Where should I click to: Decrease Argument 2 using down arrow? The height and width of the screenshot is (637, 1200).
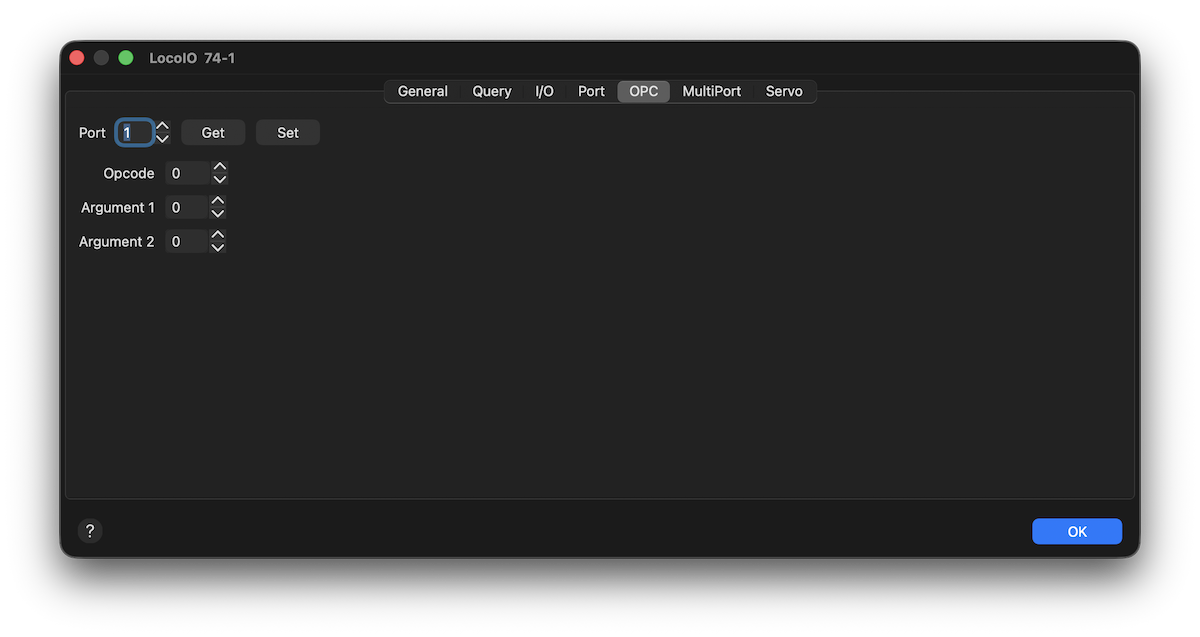coord(218,248)
